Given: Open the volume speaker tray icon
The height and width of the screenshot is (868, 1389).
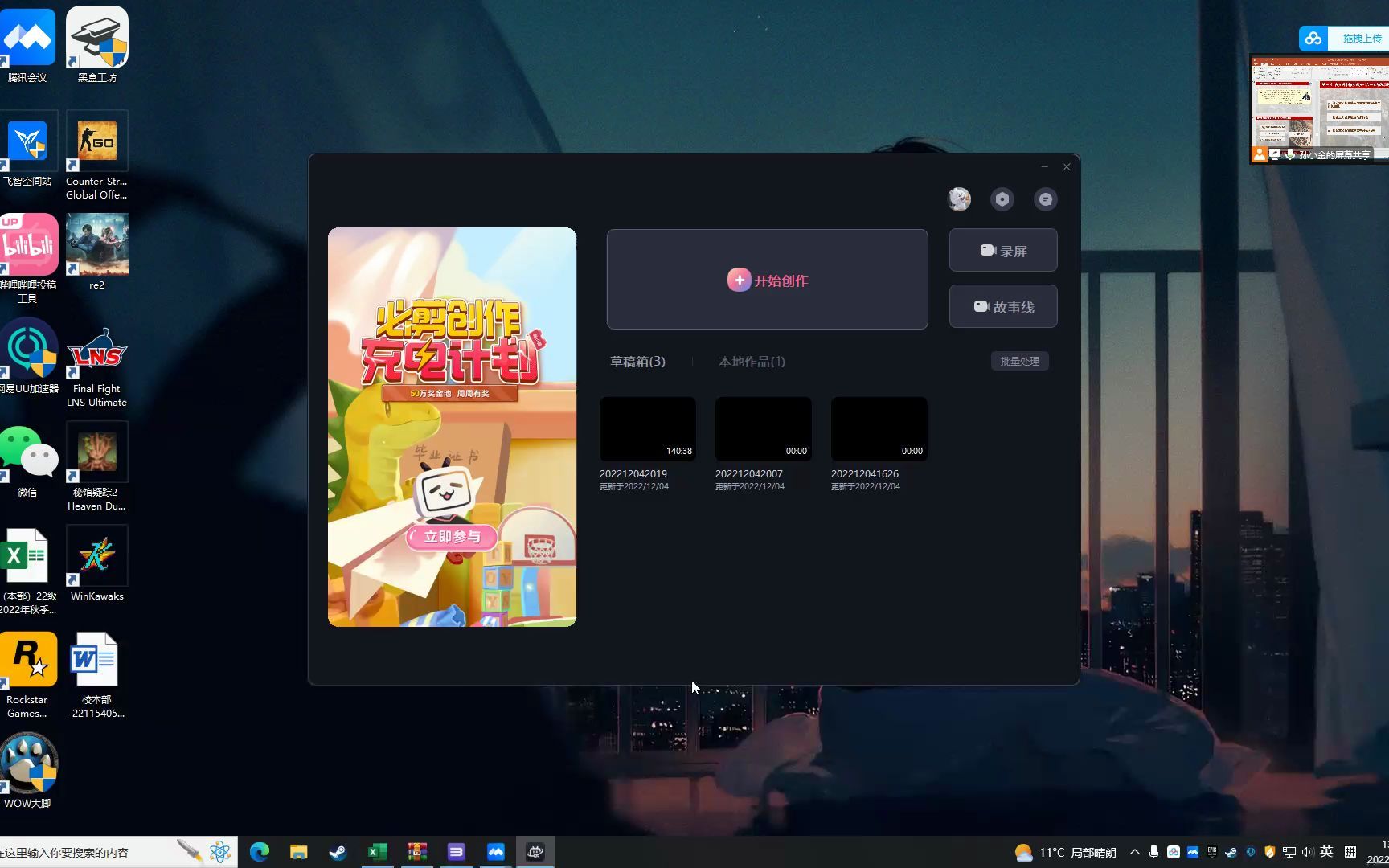Looking at the screenshot, I should click(x=1308, y=852).
